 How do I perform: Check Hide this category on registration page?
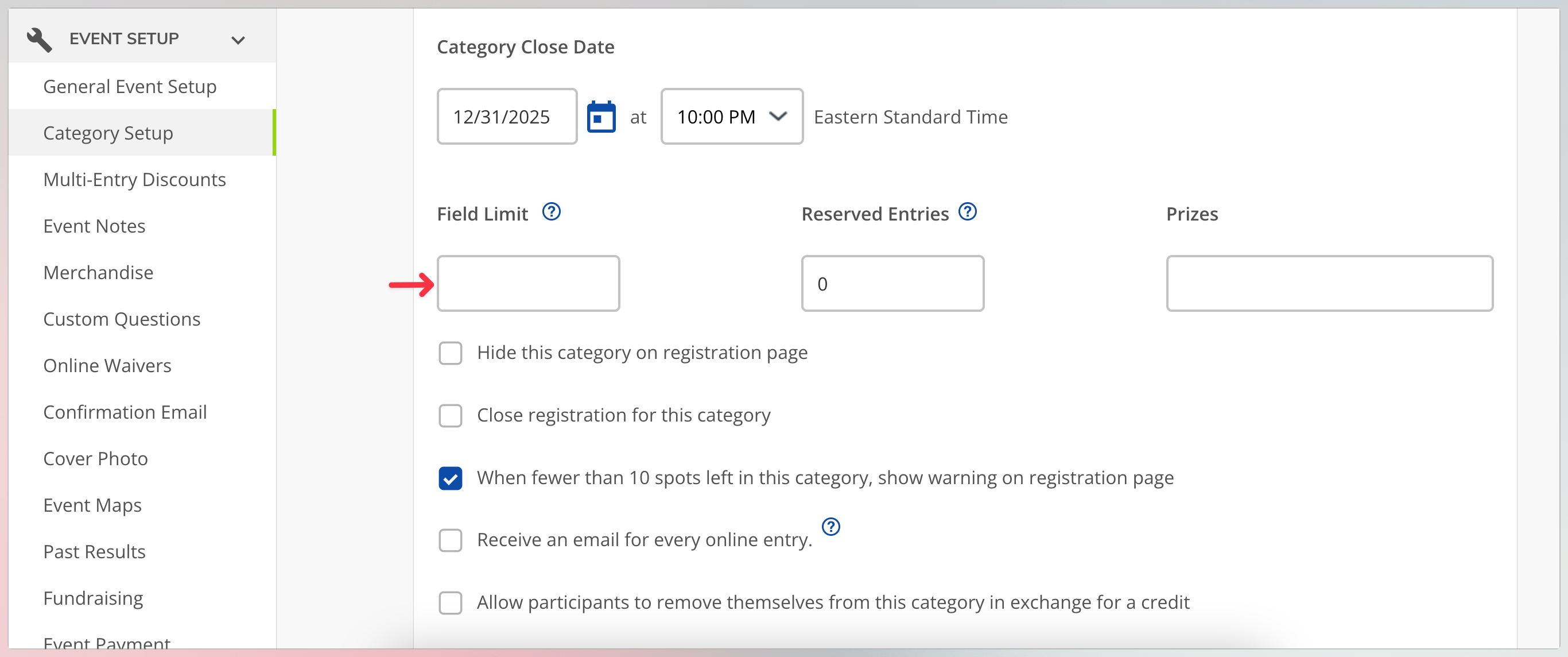click(x=451, y=353)
